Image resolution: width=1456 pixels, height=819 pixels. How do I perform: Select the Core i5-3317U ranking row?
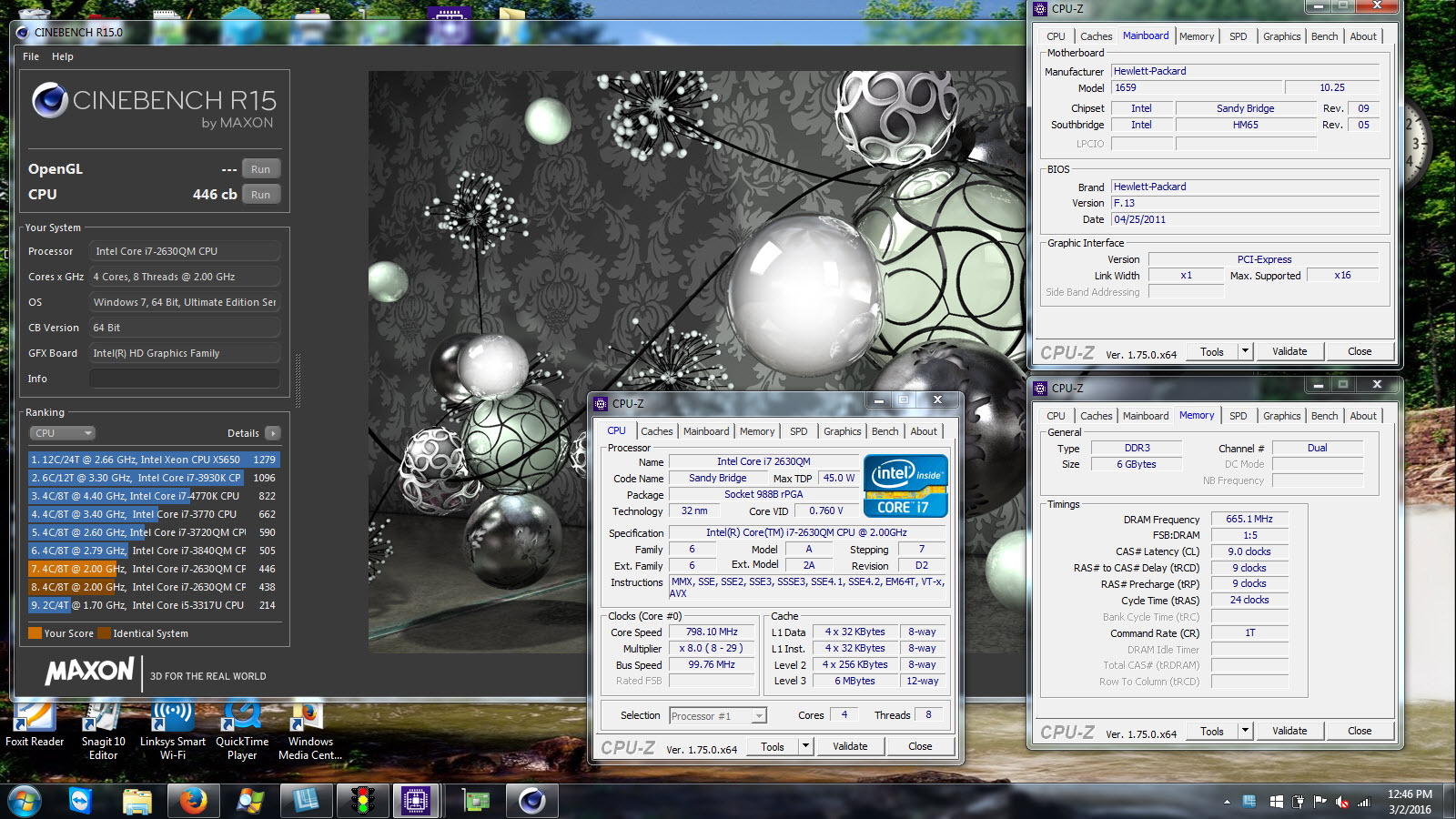[x=154, y=605]
